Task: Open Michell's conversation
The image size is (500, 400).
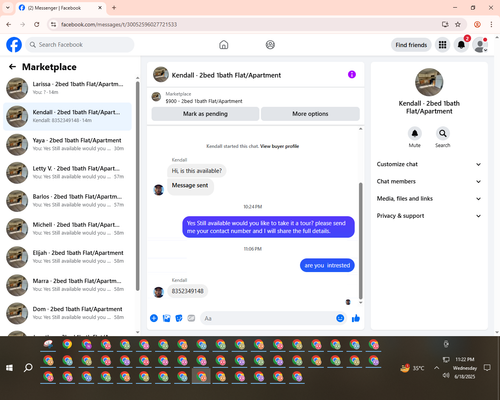Action: click(x=67, y=229)
